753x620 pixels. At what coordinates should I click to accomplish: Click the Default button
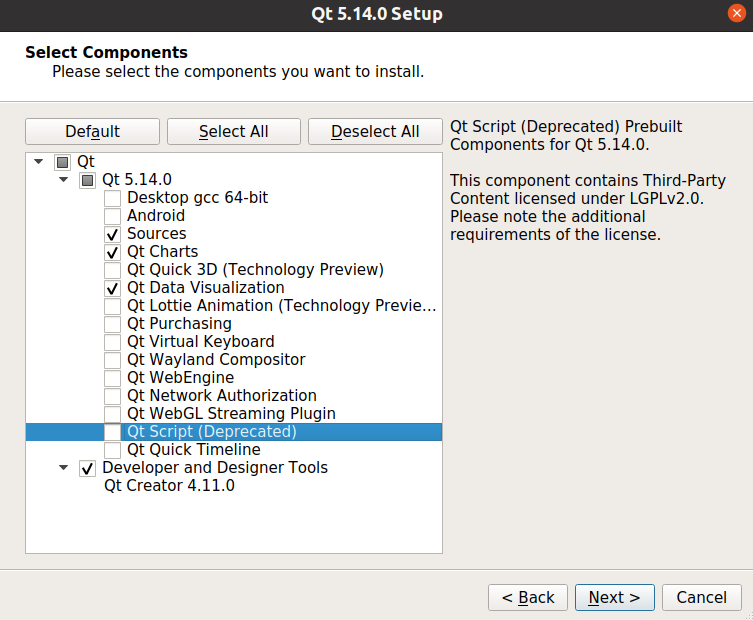pos(92,132)
